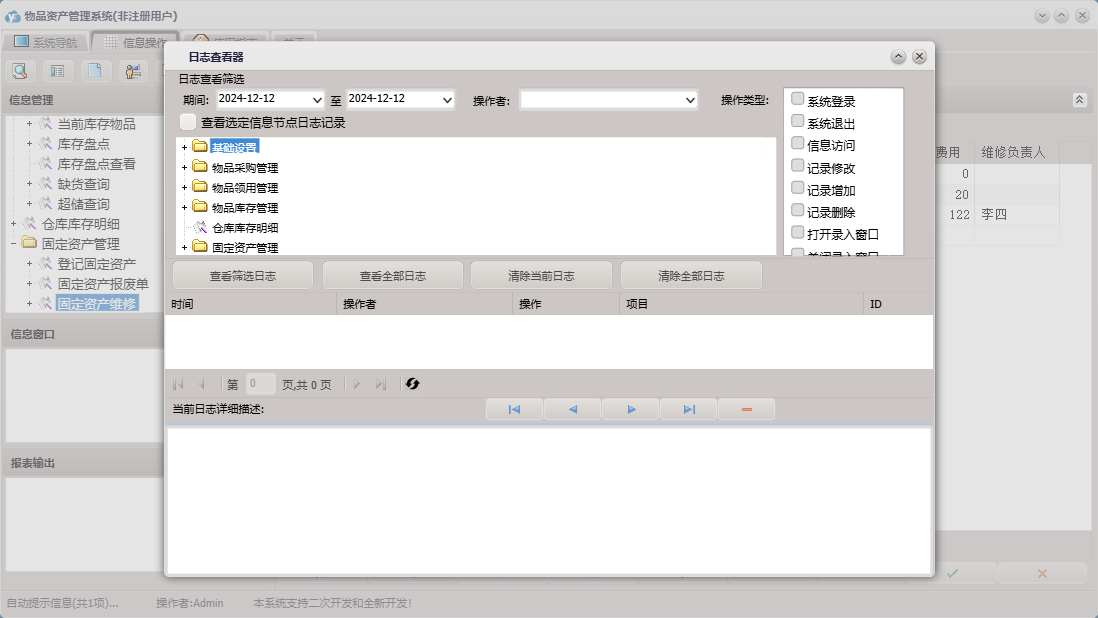
Task: Click the red minus delete record button
Action: click(746, 409)
